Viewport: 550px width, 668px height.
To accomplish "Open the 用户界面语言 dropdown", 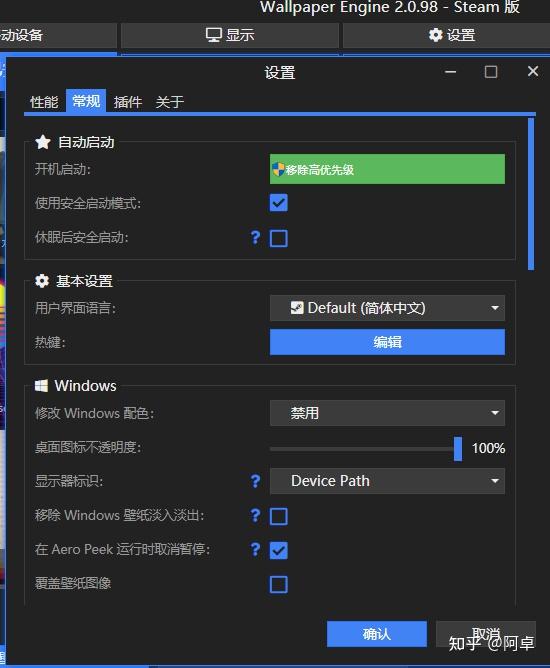I will click(387, 308).
